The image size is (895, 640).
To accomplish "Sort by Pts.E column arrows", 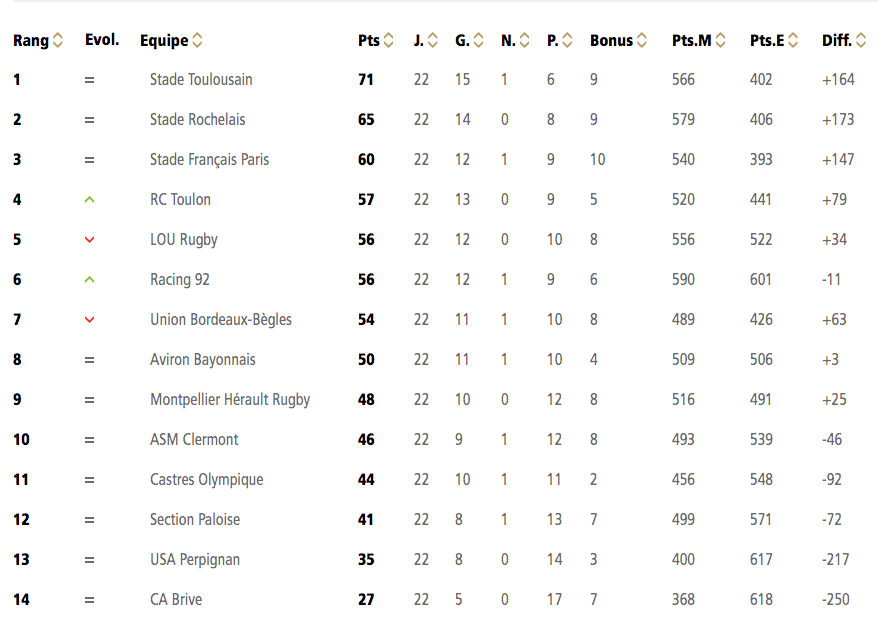I will click(793, 40).
